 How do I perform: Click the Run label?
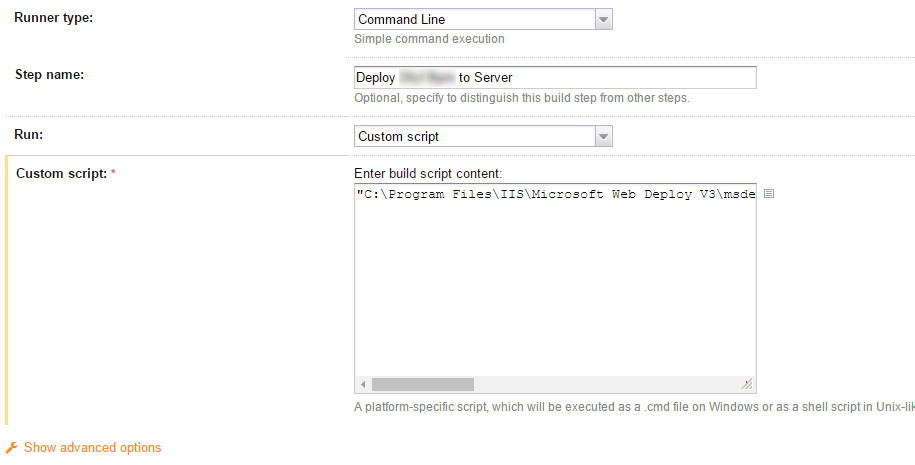click(x=29, y=134)
